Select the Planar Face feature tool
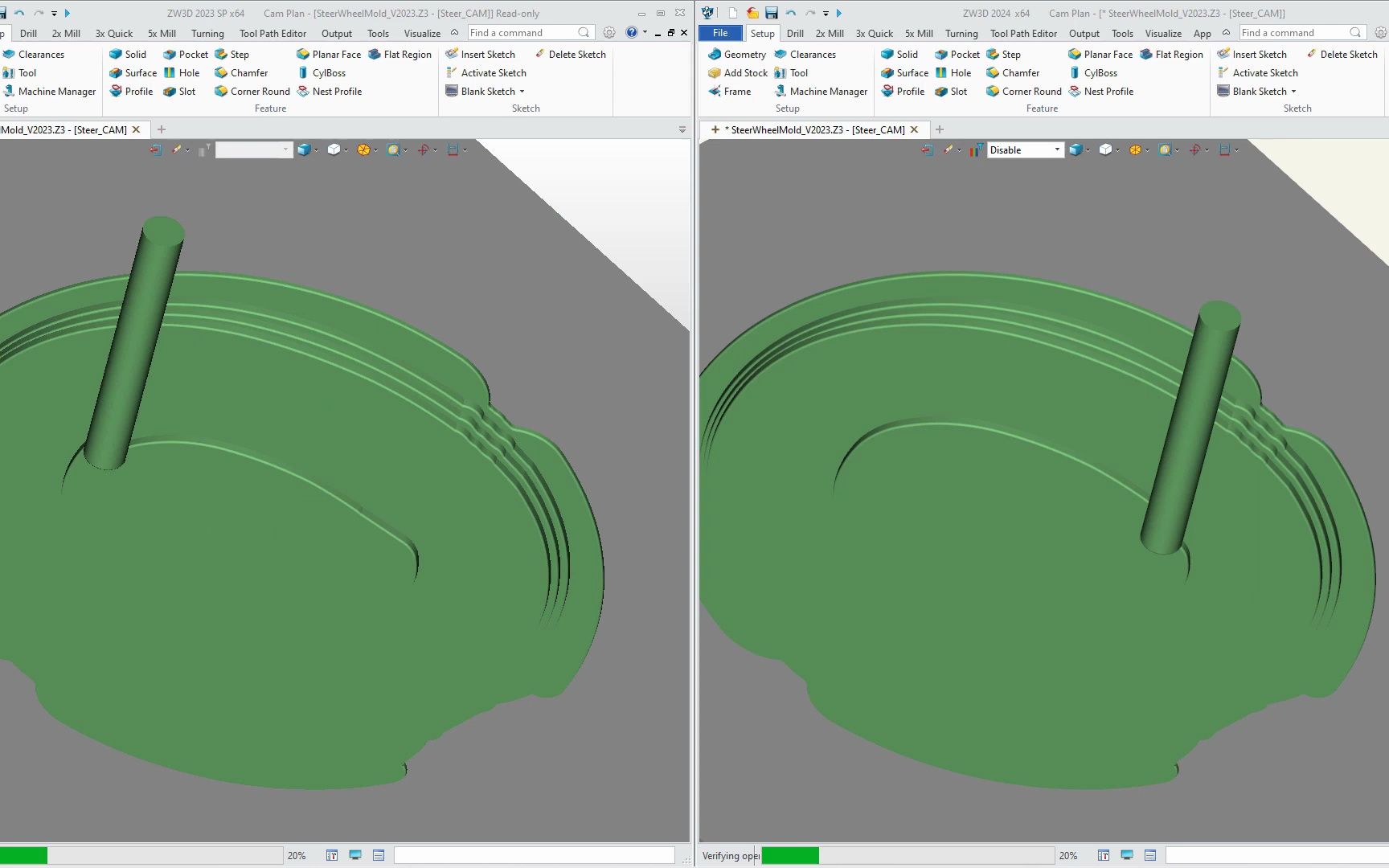1389x868 pixels. click(1100, 54)
